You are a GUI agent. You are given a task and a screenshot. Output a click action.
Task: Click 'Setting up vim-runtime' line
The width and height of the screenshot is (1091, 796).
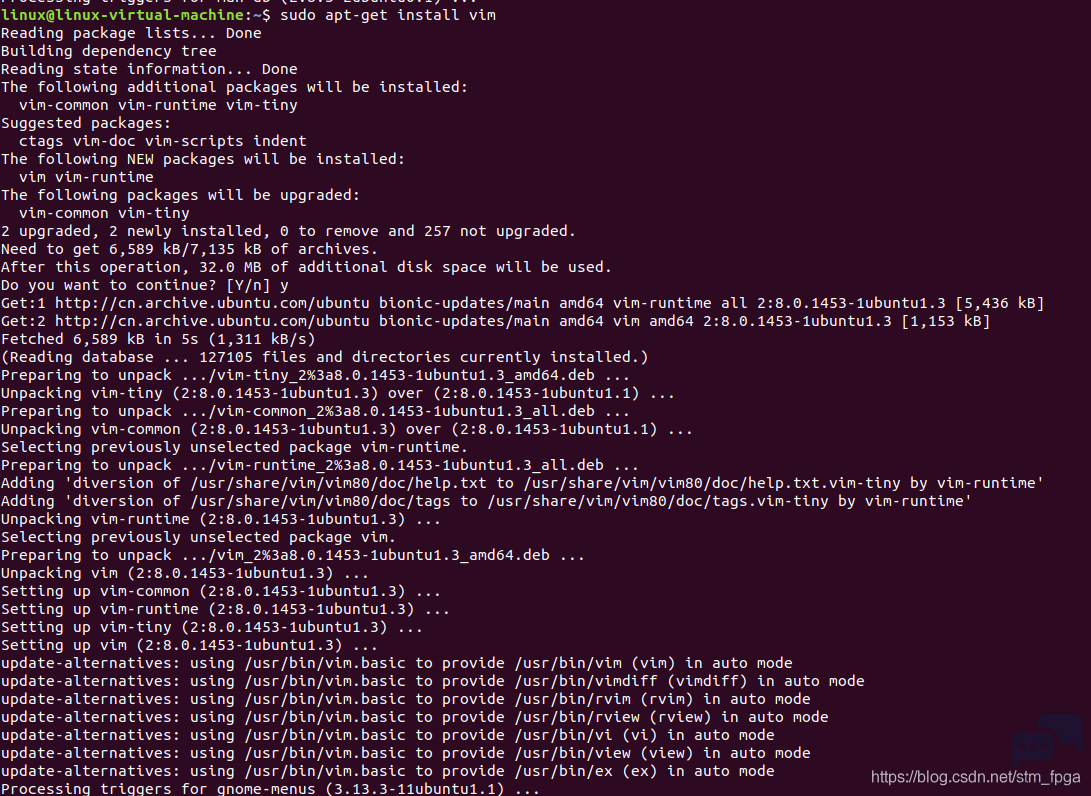tap(225, 610)
